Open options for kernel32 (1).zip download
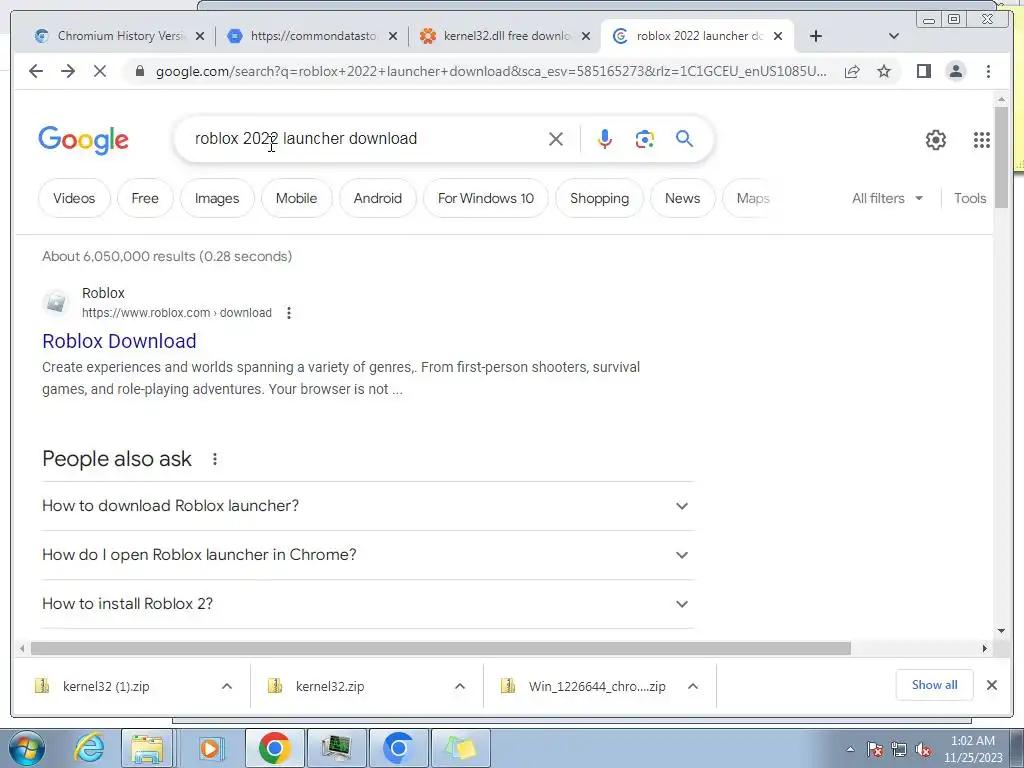This screenshot has width=1024, height=768. (x=227, y=686)
